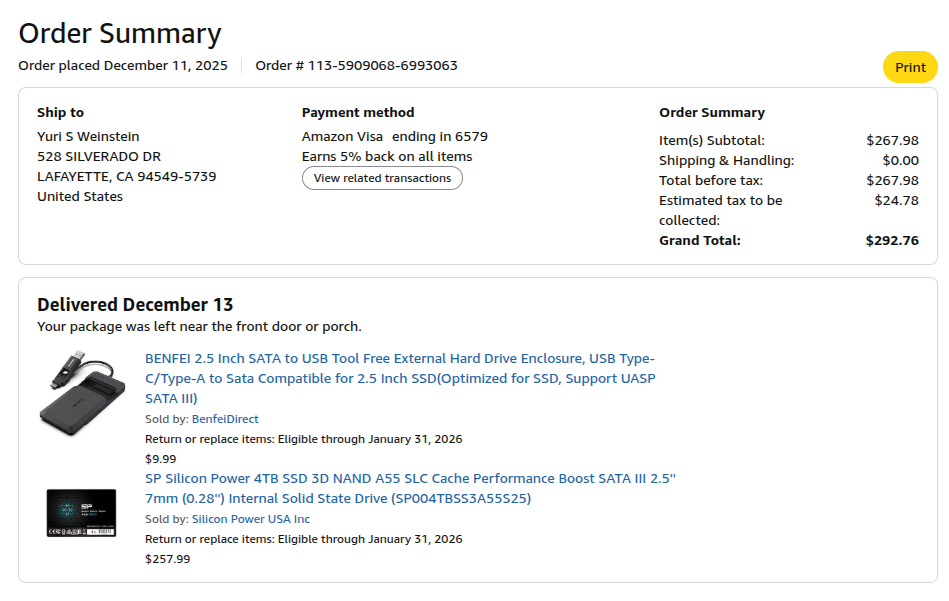Click the Order placed December 11, 2025 text
The image size is (949, 601).
[x=123, y=66]
